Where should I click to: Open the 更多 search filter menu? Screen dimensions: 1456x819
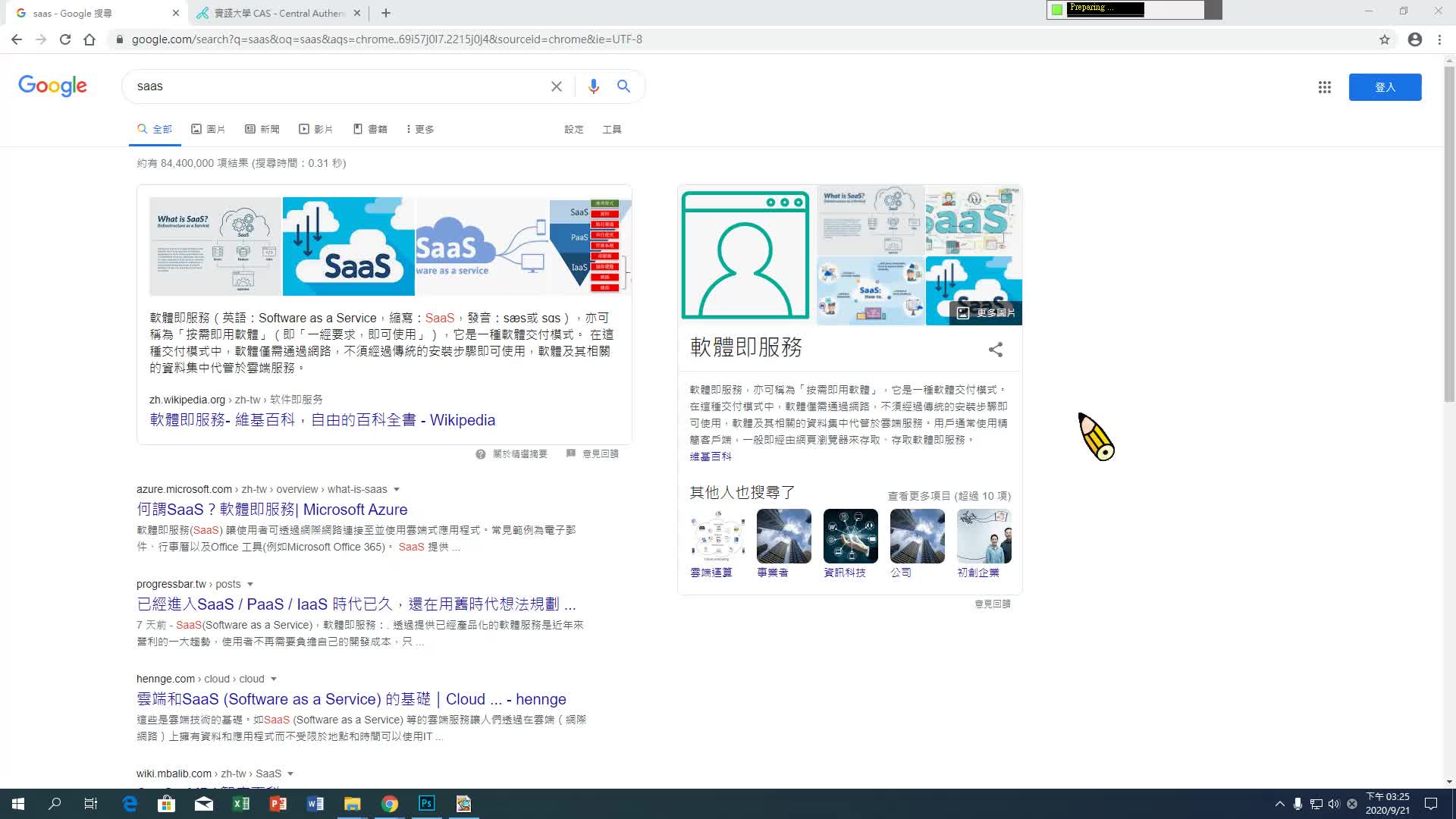[420, 130]
